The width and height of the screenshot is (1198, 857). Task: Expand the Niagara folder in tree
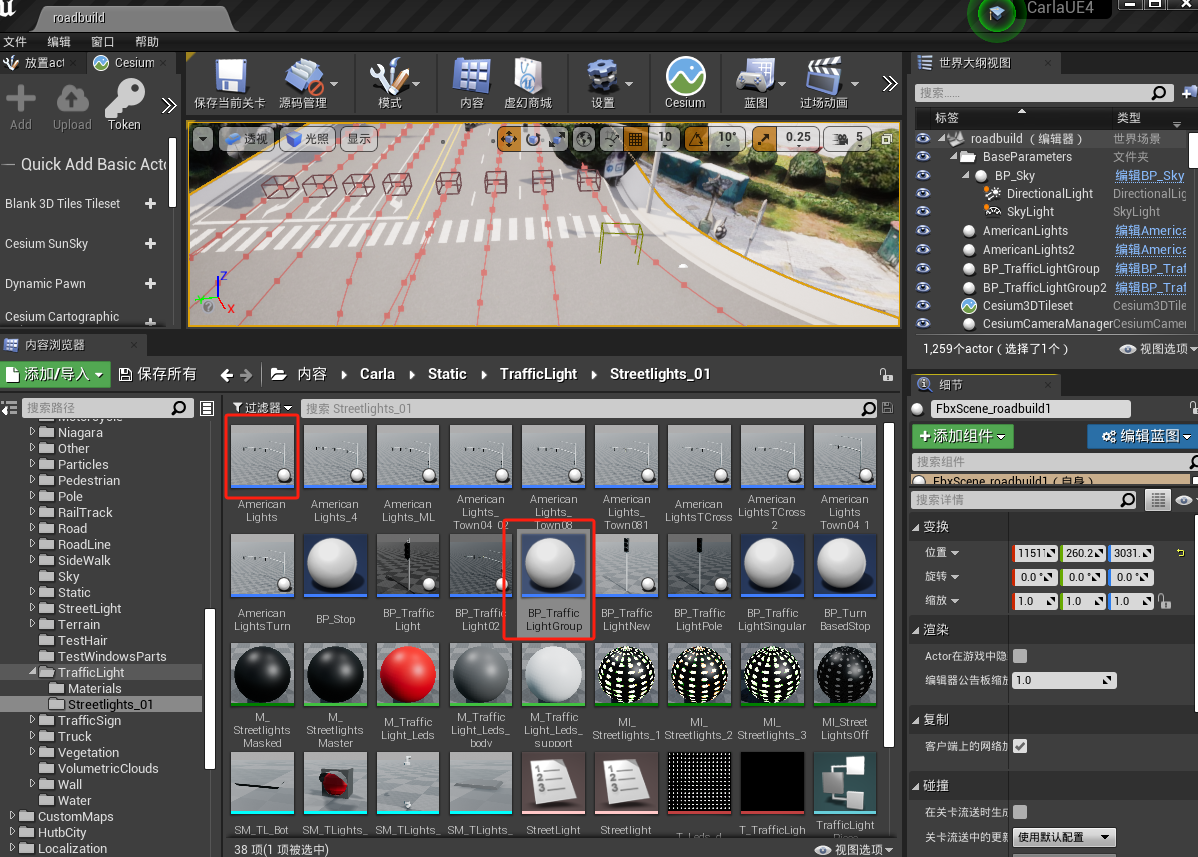point(33,433)
